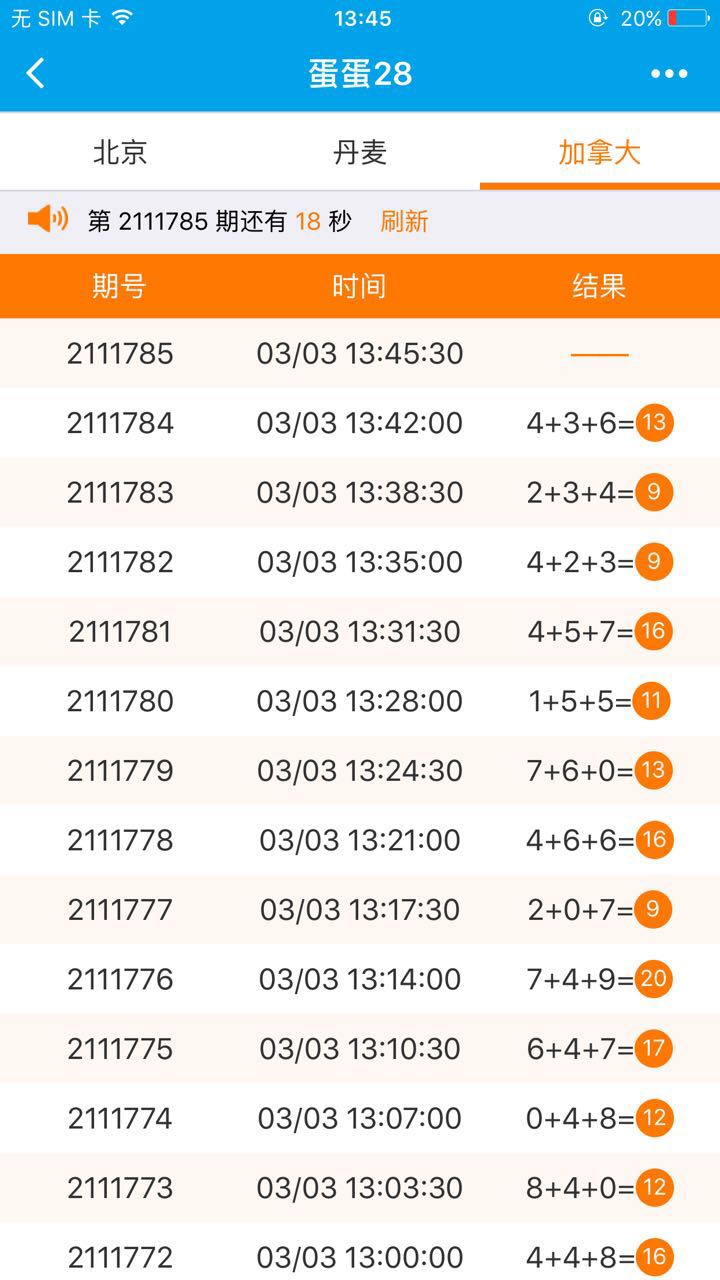
Task: Tap the result badge 20 for 2111776
Action: [654, 978]
